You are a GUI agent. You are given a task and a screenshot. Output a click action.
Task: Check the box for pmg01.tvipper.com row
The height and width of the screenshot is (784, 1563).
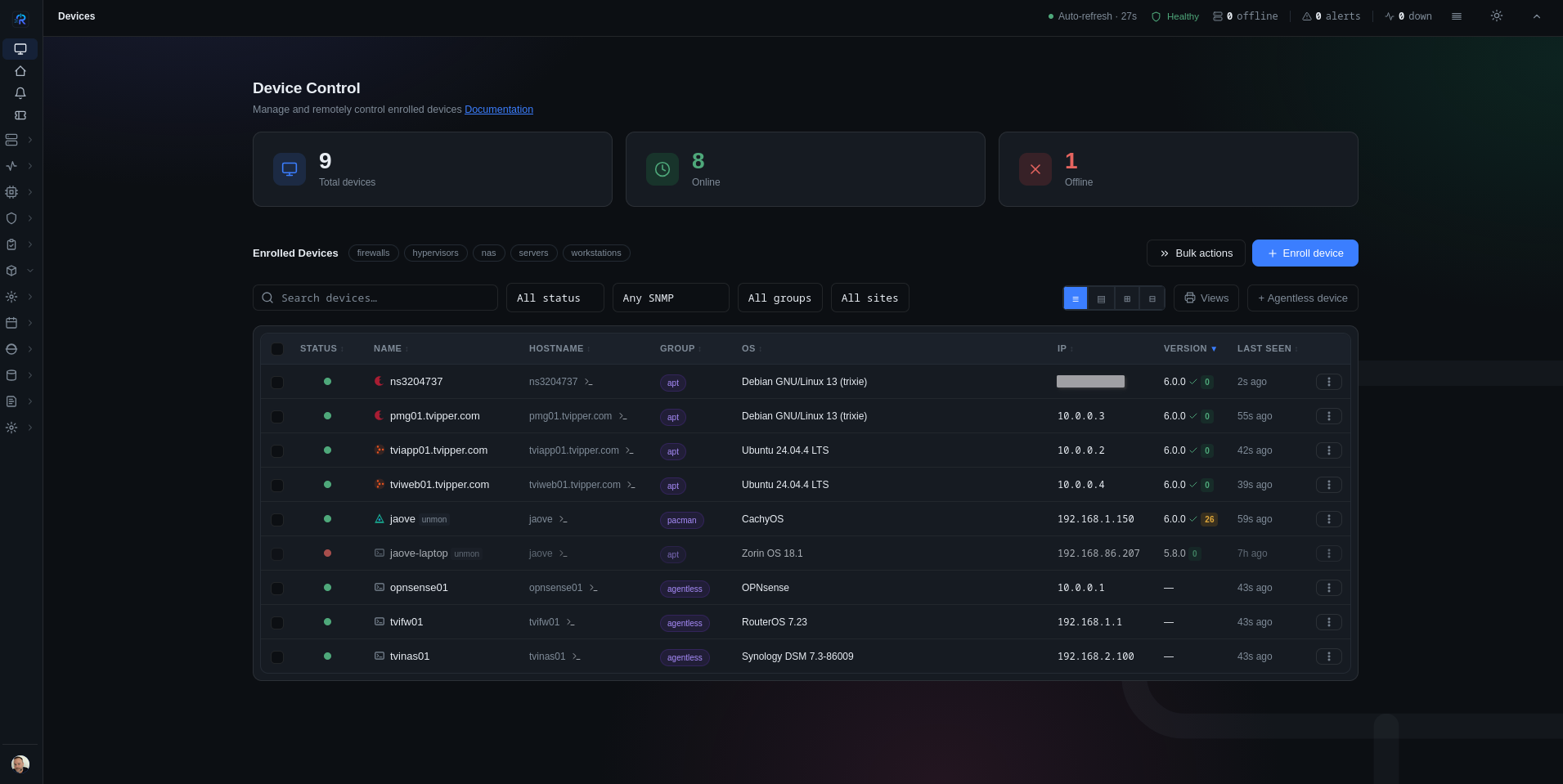pyautogui.click(x=277, y=417)
